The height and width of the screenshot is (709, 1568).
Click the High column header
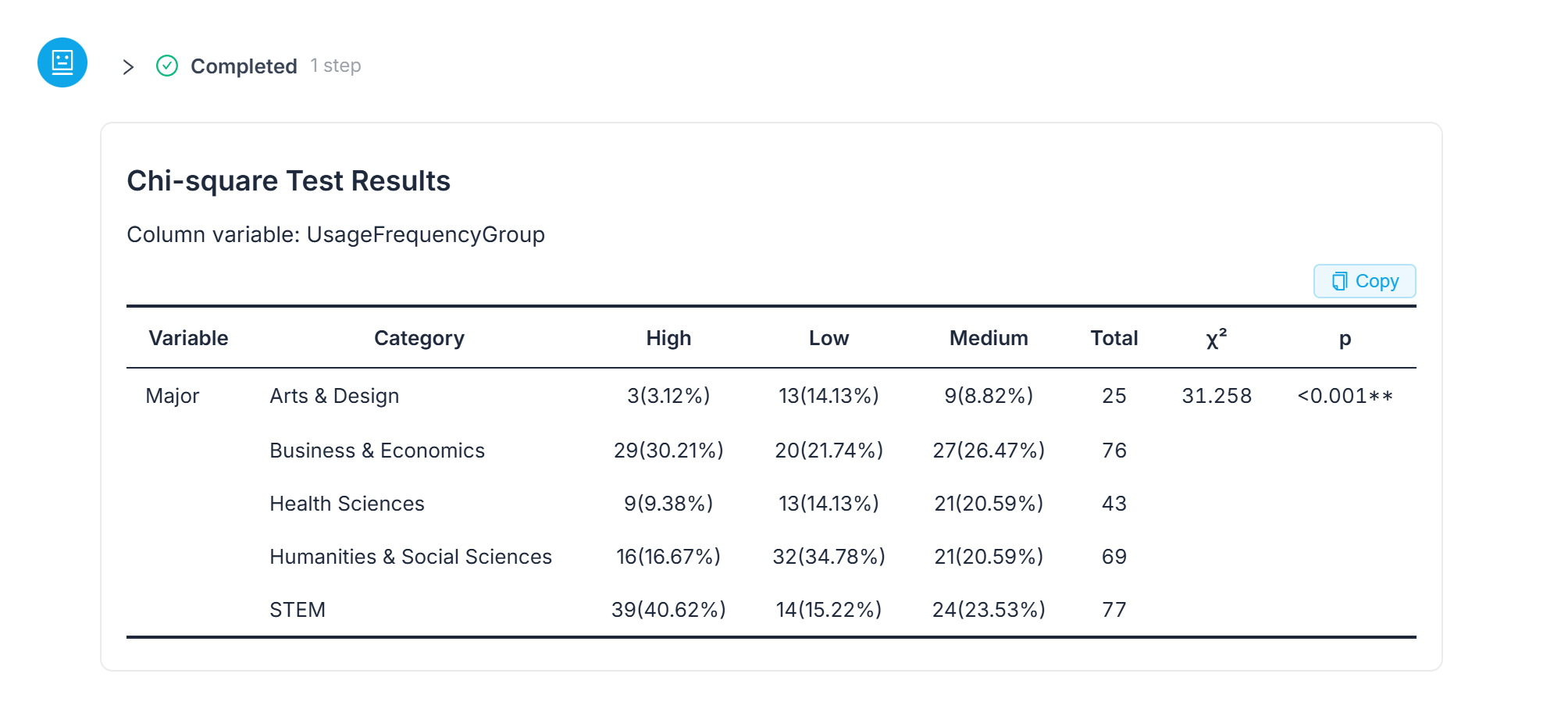pyautogui.click(x=668, y=338)
